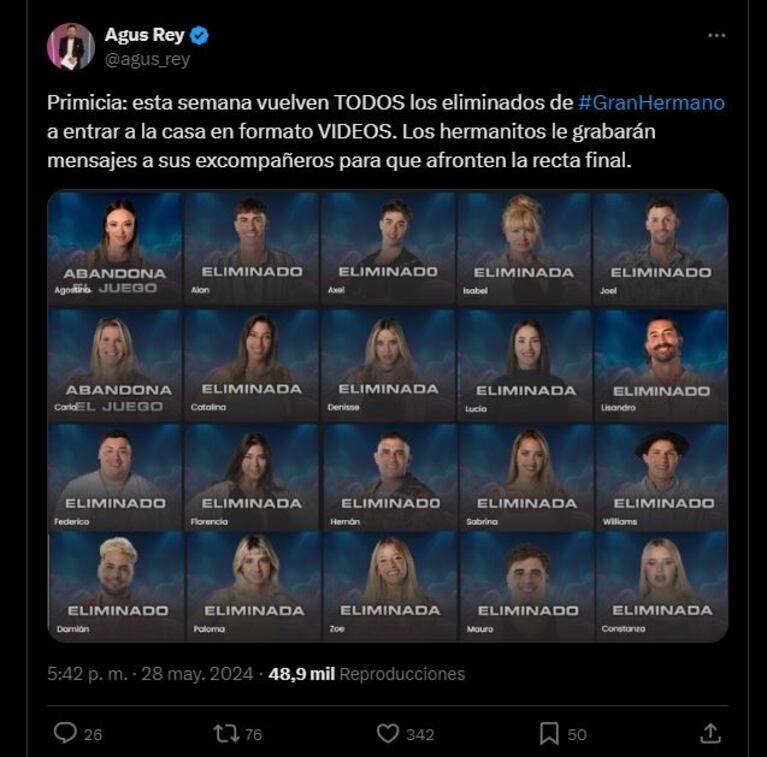Open Agostina's contestant image
This screenshot has width=767, height=757.
(115, 248)
